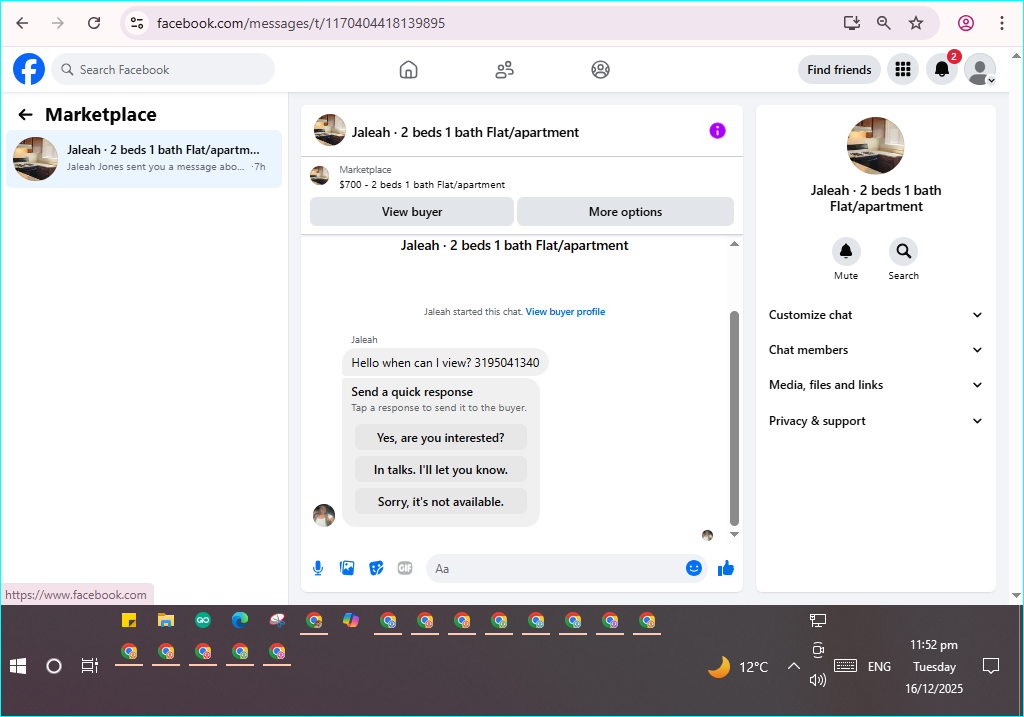Send quick reply 'Sorry, it's not available.'
The width and height of the screenshot is (1024, 717).
click(441, 502)
